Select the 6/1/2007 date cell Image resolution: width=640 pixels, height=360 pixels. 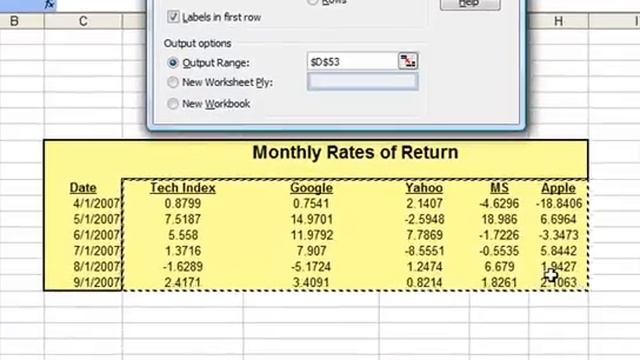coord(96,235)
